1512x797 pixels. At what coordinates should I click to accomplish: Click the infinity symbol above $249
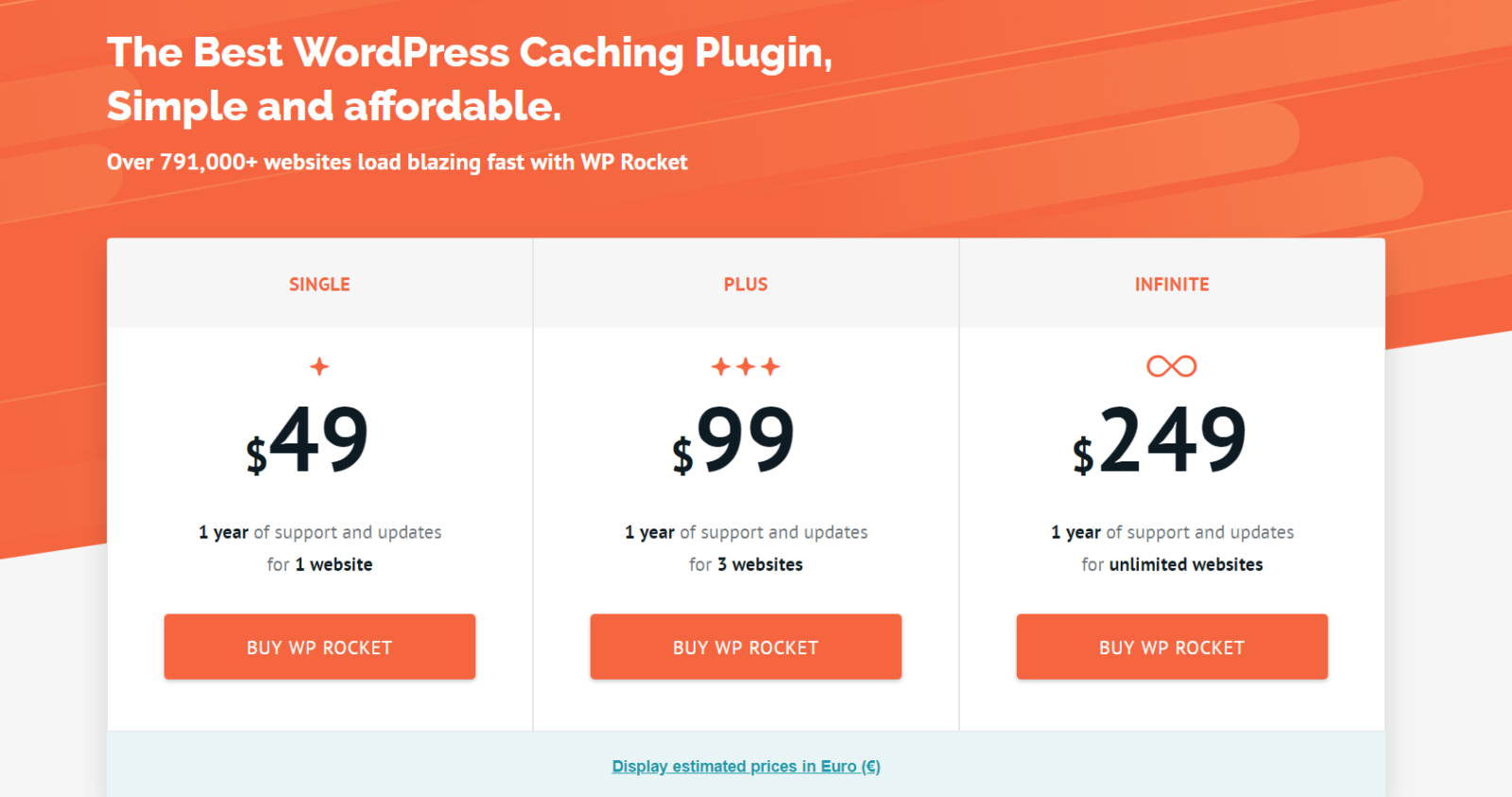(1172, 366)
